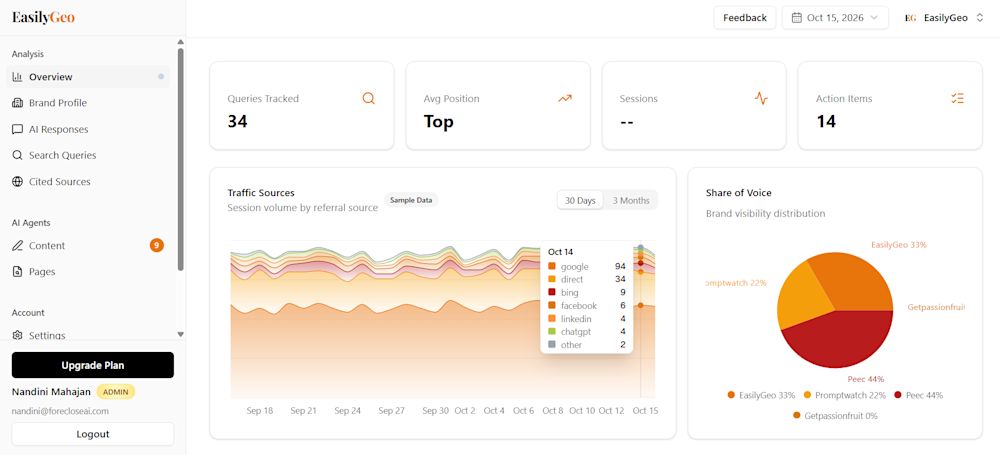Click the Logout button

[92, 434]
